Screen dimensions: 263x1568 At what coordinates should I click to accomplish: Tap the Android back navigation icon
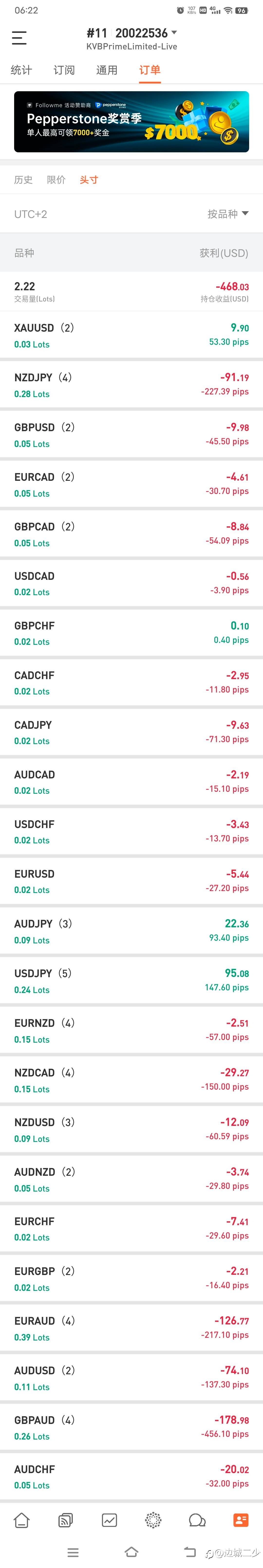[190, 1551]
